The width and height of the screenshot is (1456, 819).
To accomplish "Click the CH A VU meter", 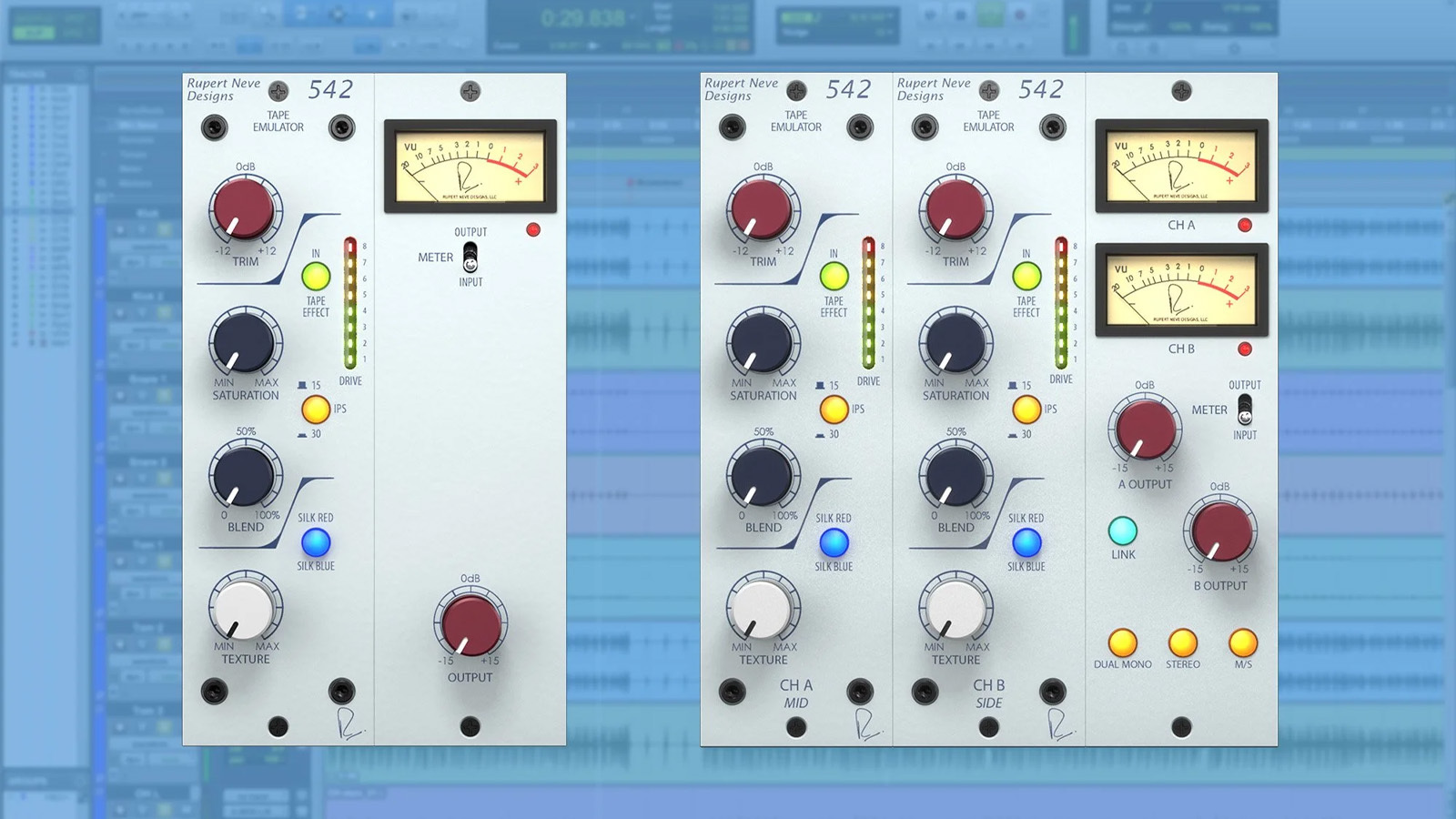I will coord(1181,166).
